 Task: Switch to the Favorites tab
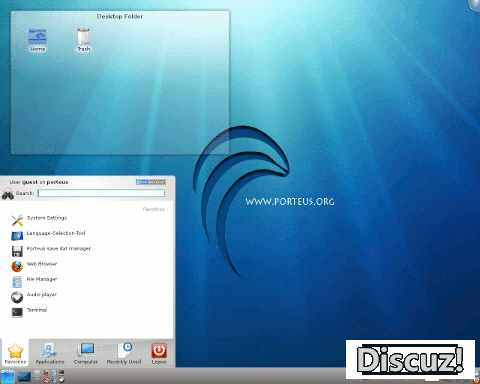pos(15,353)
